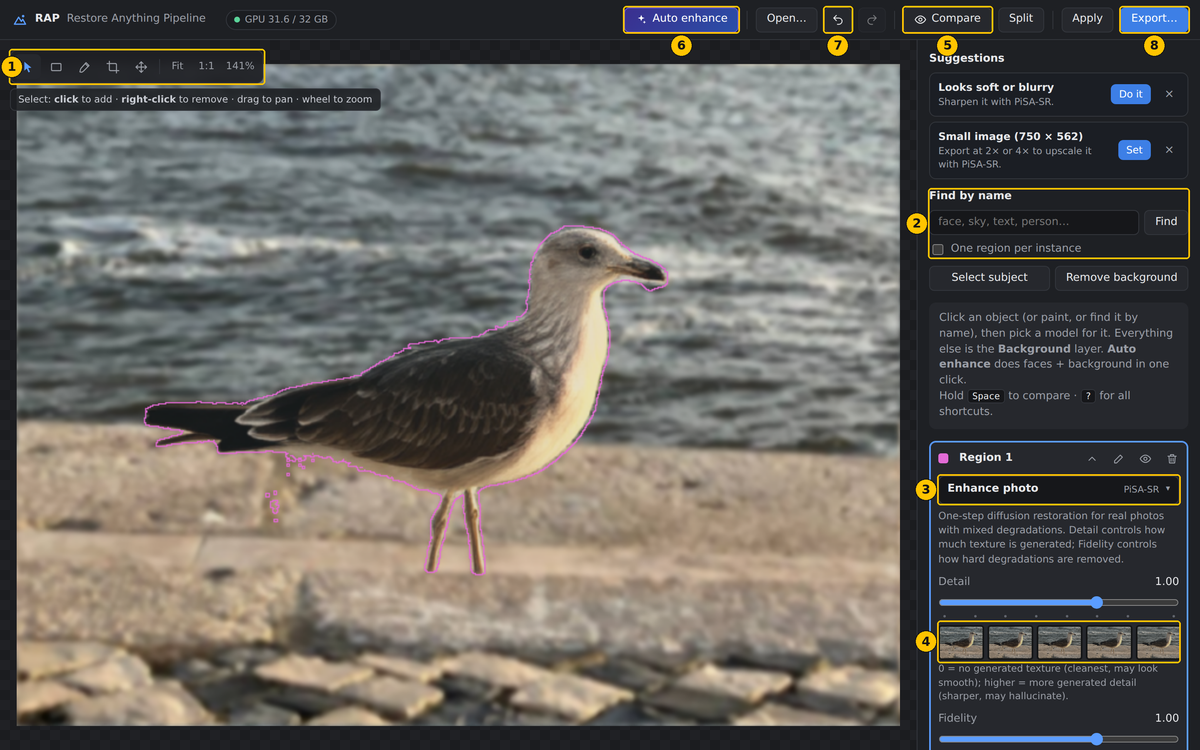Viewport: 1200px width, 750px height.
Task: Open the Export... dialog
Action: (x=1154, y=19)
